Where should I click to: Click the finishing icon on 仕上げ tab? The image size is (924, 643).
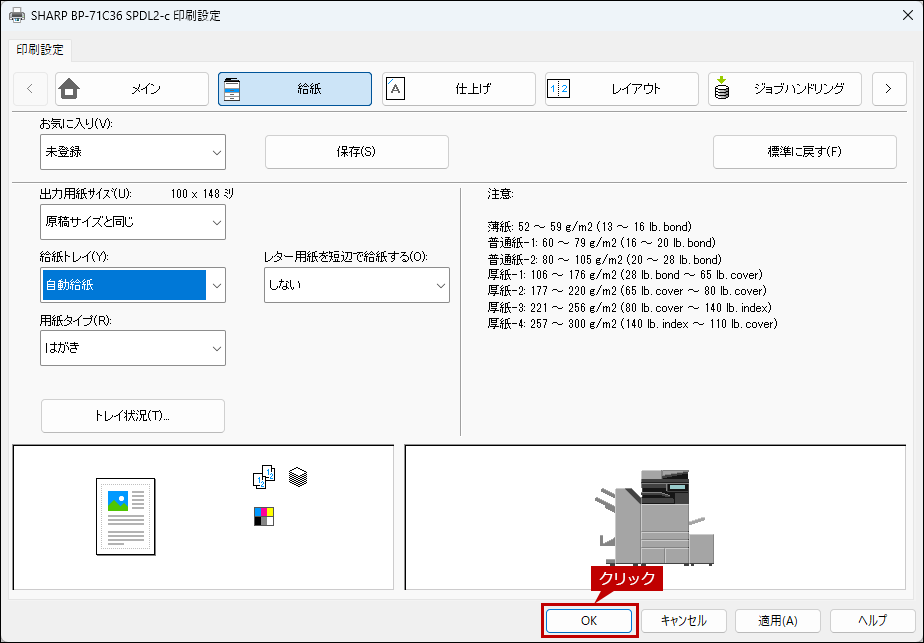[x=395, y=89]
